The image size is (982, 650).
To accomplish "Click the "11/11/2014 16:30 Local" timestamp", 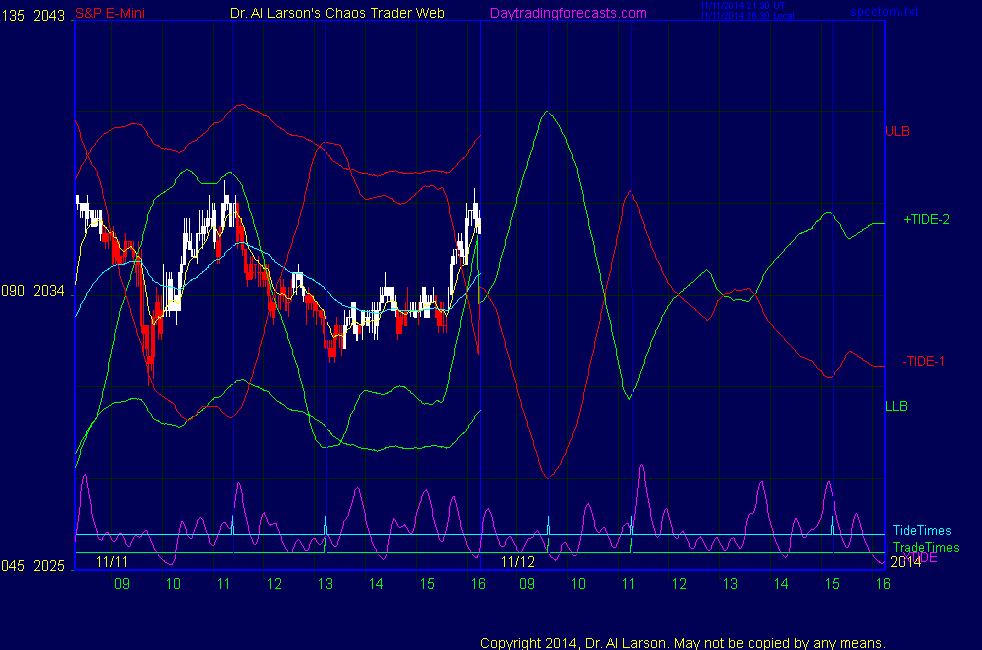I will (x=747, y=16).
